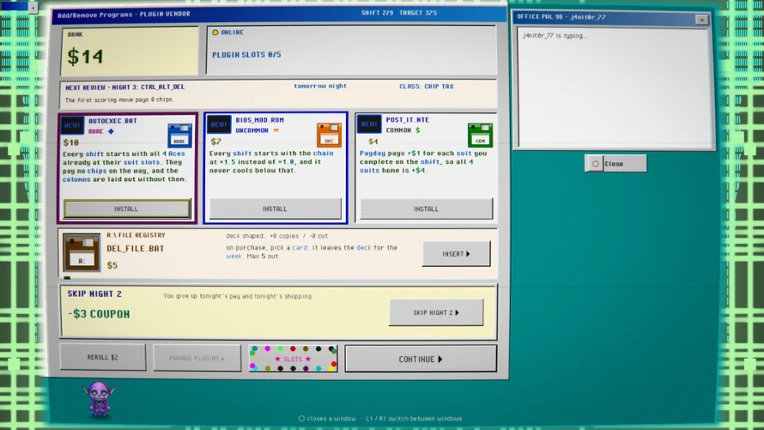Reroll the shop for $2
Image resolution: width=764 pixels, height=430 pixels.
click(x=103, y=357)
